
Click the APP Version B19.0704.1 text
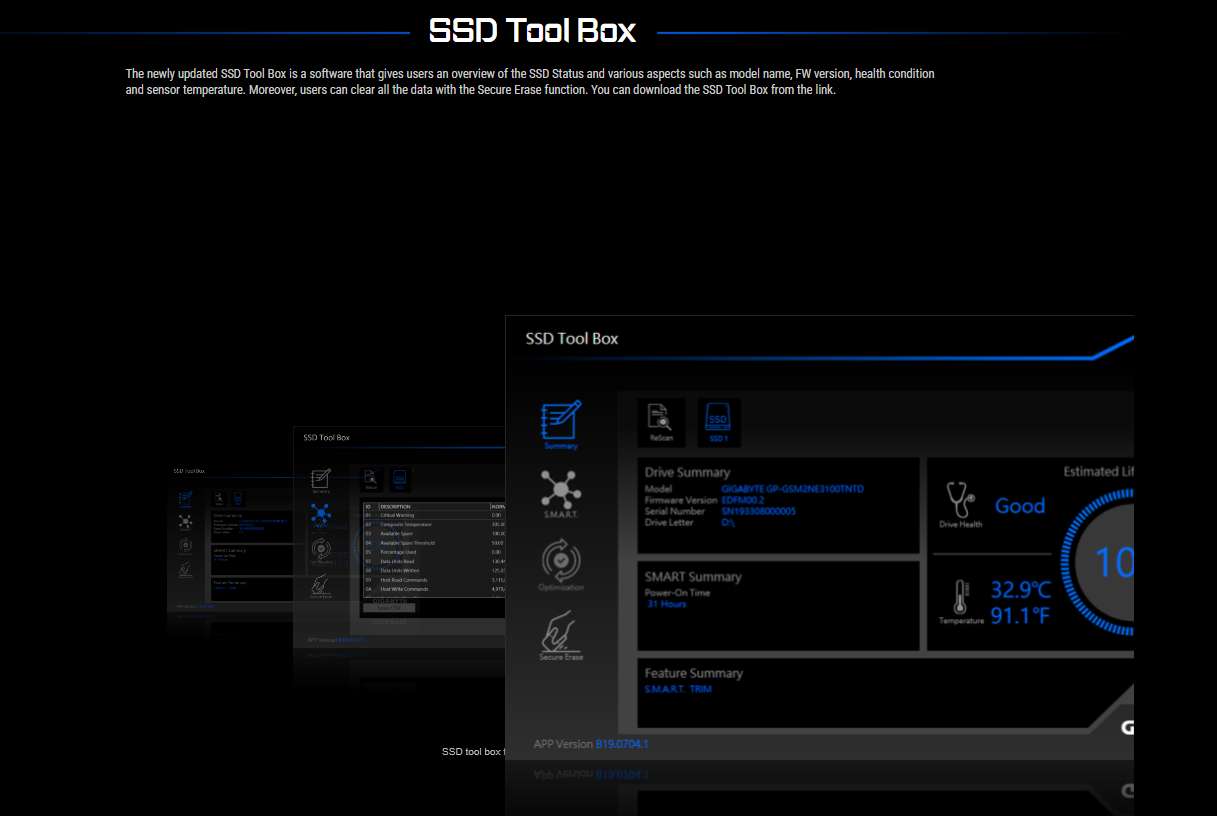click(591, 744)
